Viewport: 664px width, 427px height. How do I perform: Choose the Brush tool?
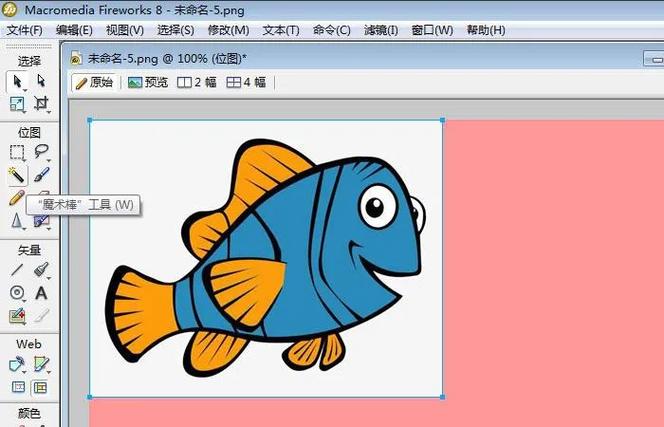click(x=42, y=175)
